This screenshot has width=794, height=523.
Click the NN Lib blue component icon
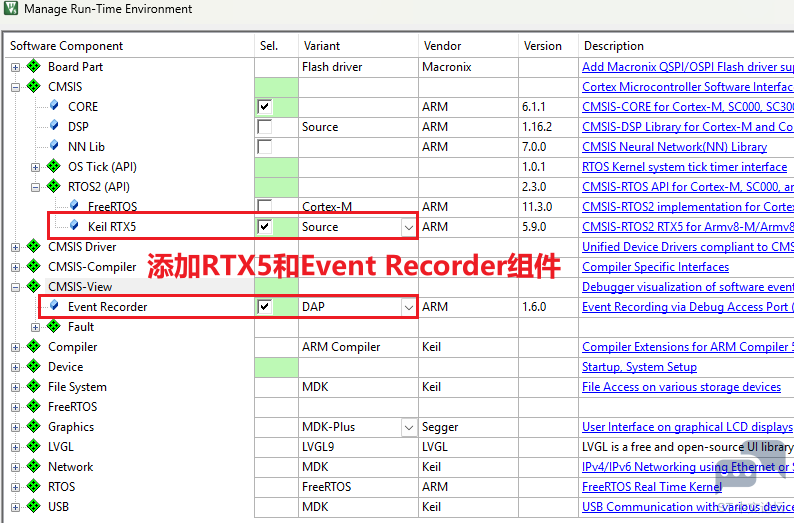coord(54,145)
